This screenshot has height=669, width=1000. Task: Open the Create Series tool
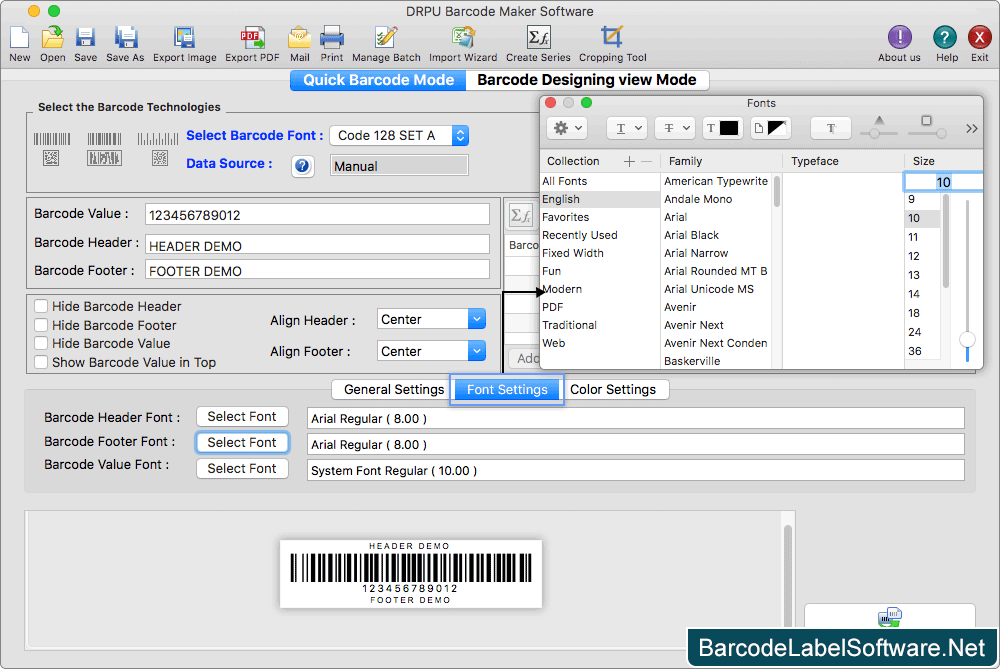[540, 40]
